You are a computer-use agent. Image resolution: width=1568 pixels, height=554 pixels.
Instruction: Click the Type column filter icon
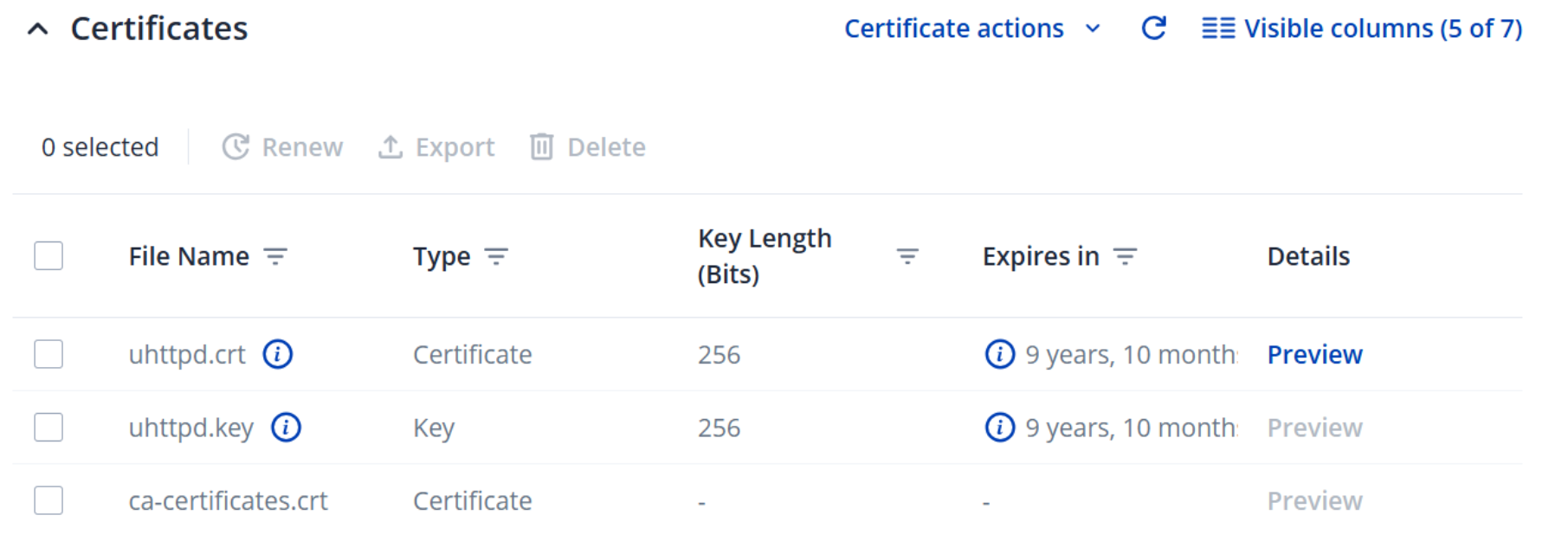(x=496, y=256)
